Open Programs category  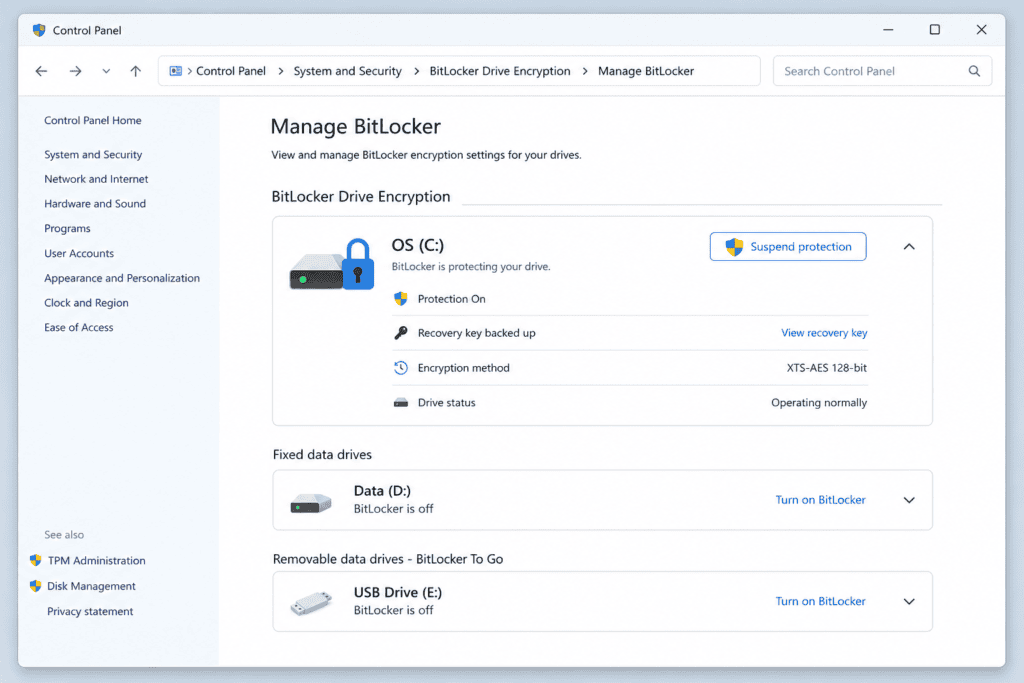click(67, 229)
